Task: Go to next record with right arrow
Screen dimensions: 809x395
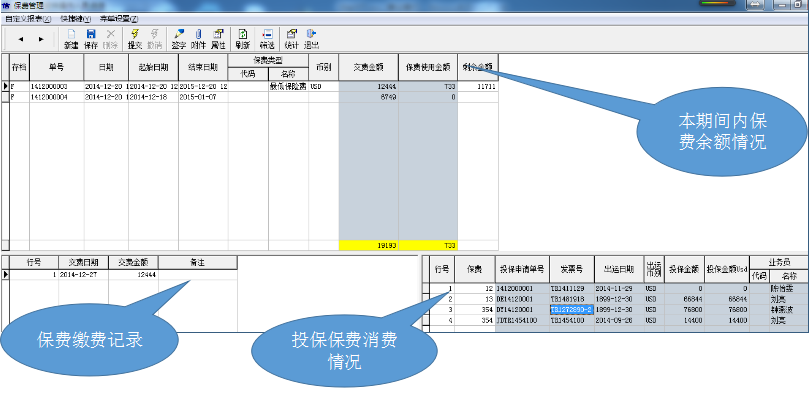Action: pyautogui.click(x=41, y=39)
